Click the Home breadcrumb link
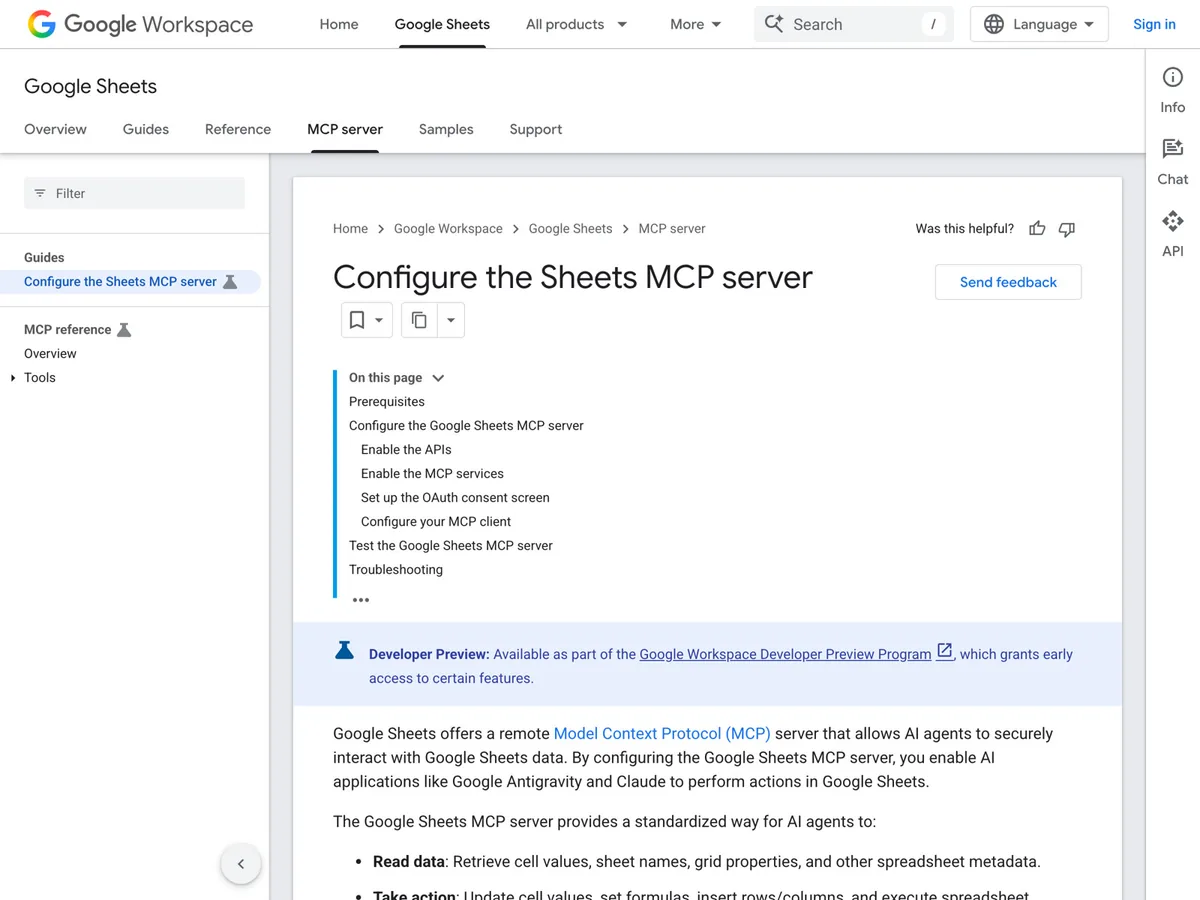 coord(350,229)
